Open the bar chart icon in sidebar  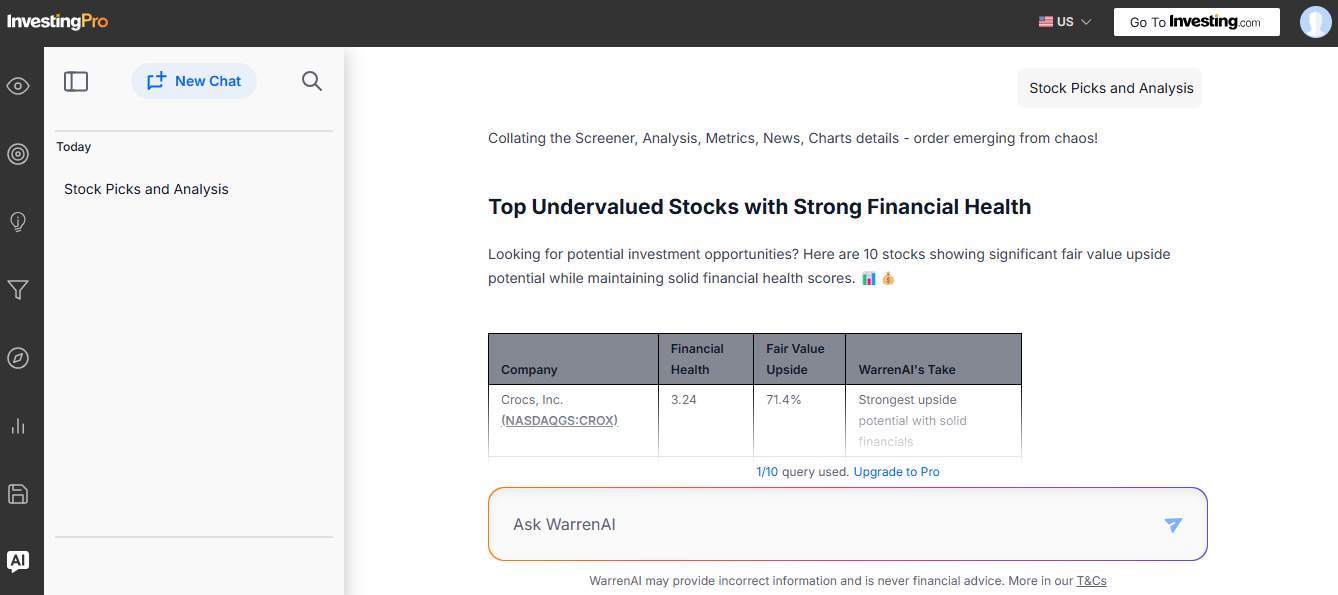pos(18,426)
